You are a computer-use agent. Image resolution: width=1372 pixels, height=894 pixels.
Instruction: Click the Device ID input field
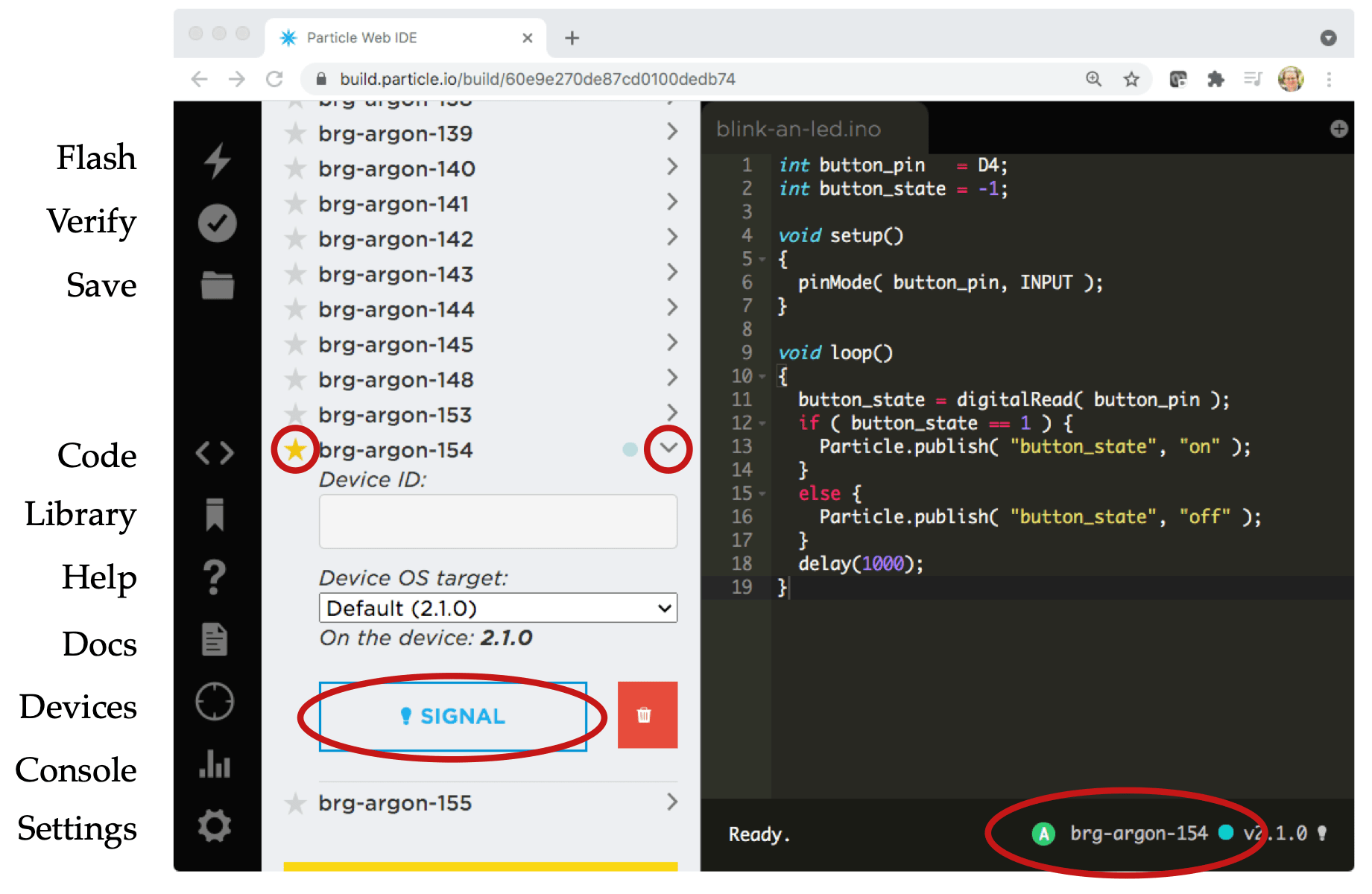498,521
